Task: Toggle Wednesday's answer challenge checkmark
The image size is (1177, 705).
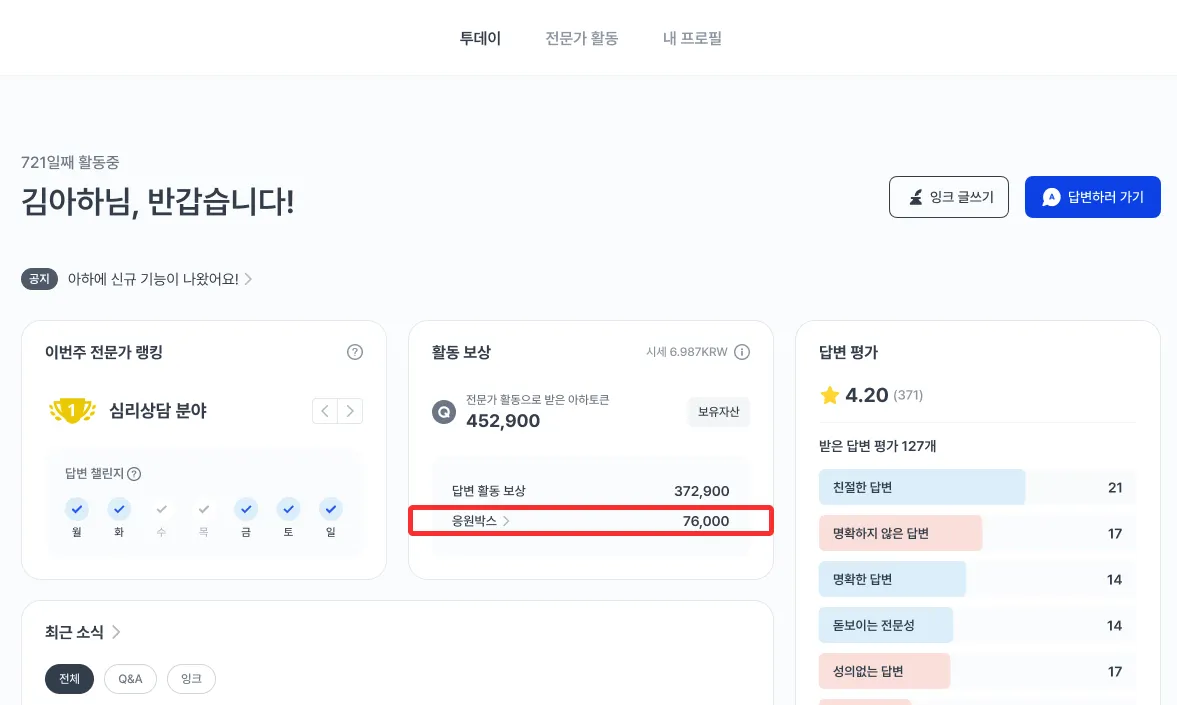Action: pyautogui.click(x=162, y=509)
